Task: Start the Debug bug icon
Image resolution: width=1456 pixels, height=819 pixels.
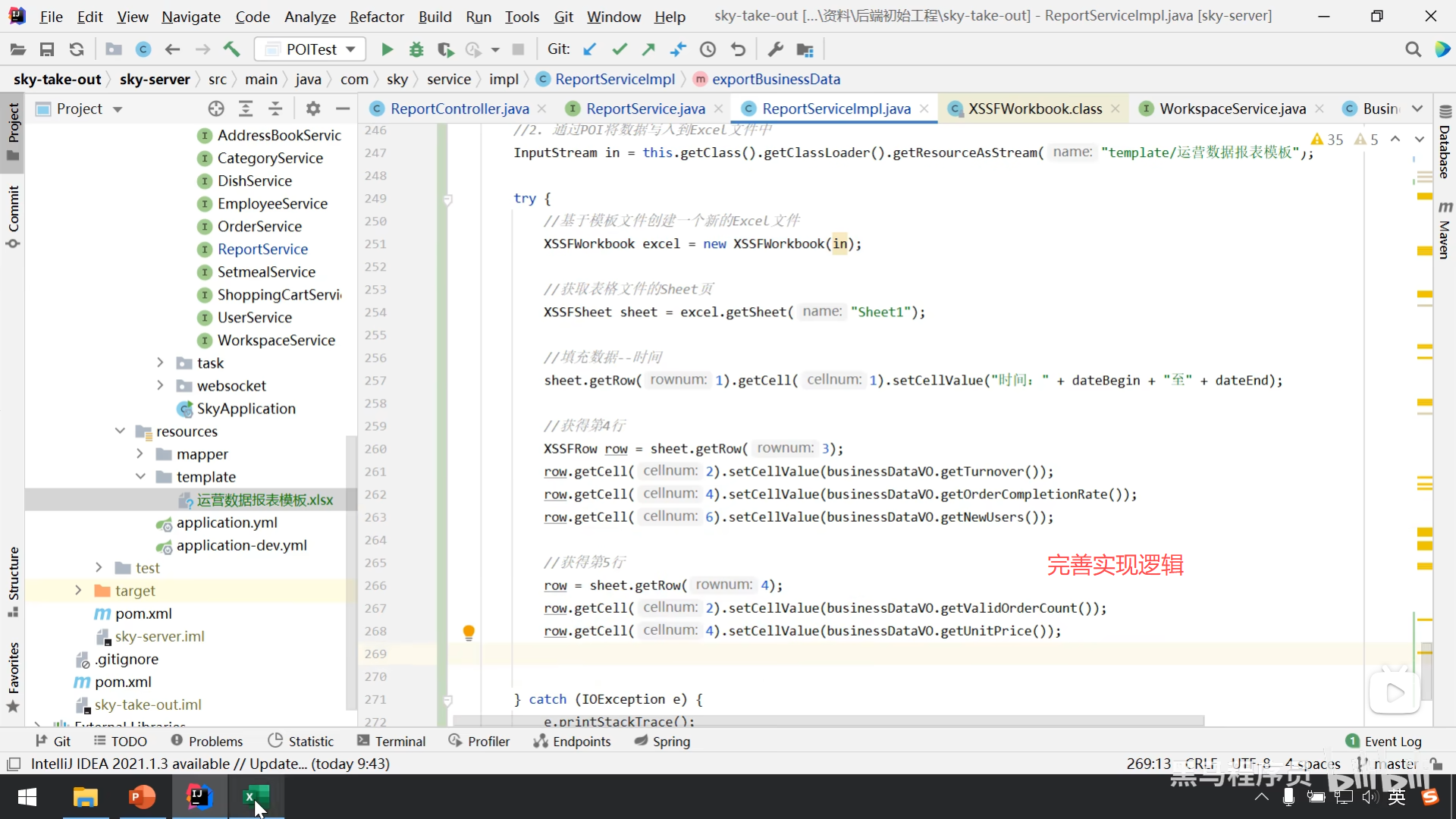Action: 416,50
